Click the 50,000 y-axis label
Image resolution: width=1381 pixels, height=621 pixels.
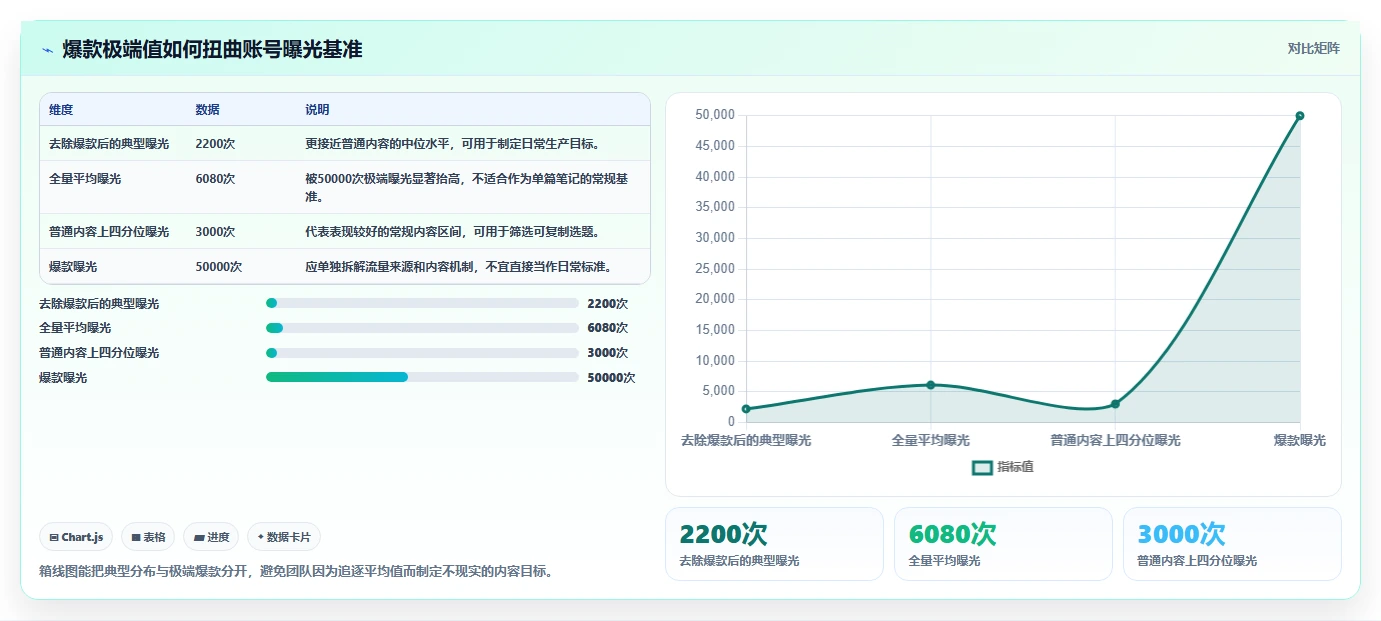click(x=715, y=116)
